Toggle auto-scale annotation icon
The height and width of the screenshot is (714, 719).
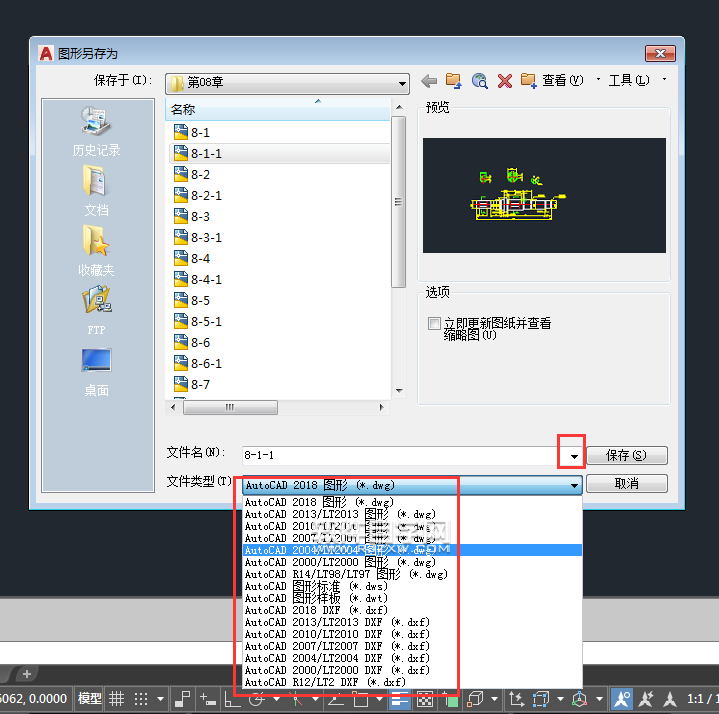click(x=646, y=699)
